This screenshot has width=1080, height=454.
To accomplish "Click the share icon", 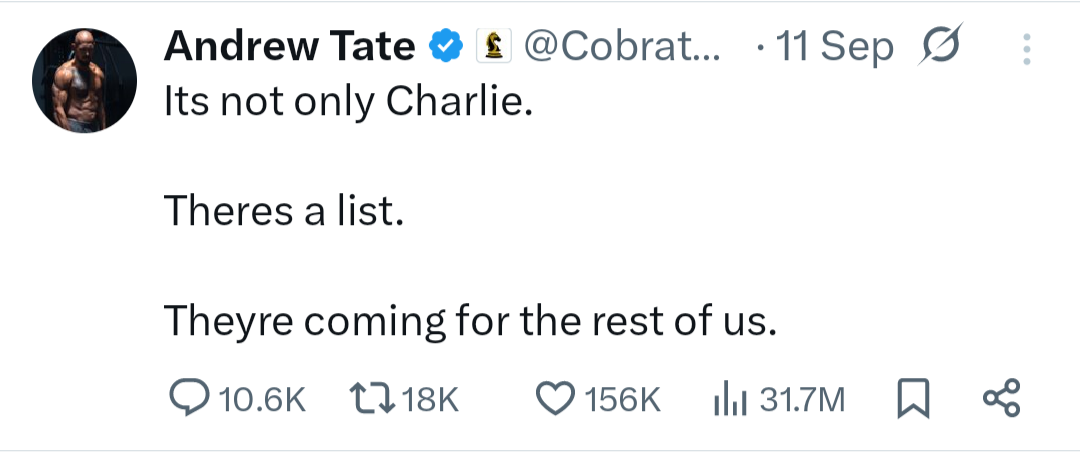I will tap(1001, 398).
